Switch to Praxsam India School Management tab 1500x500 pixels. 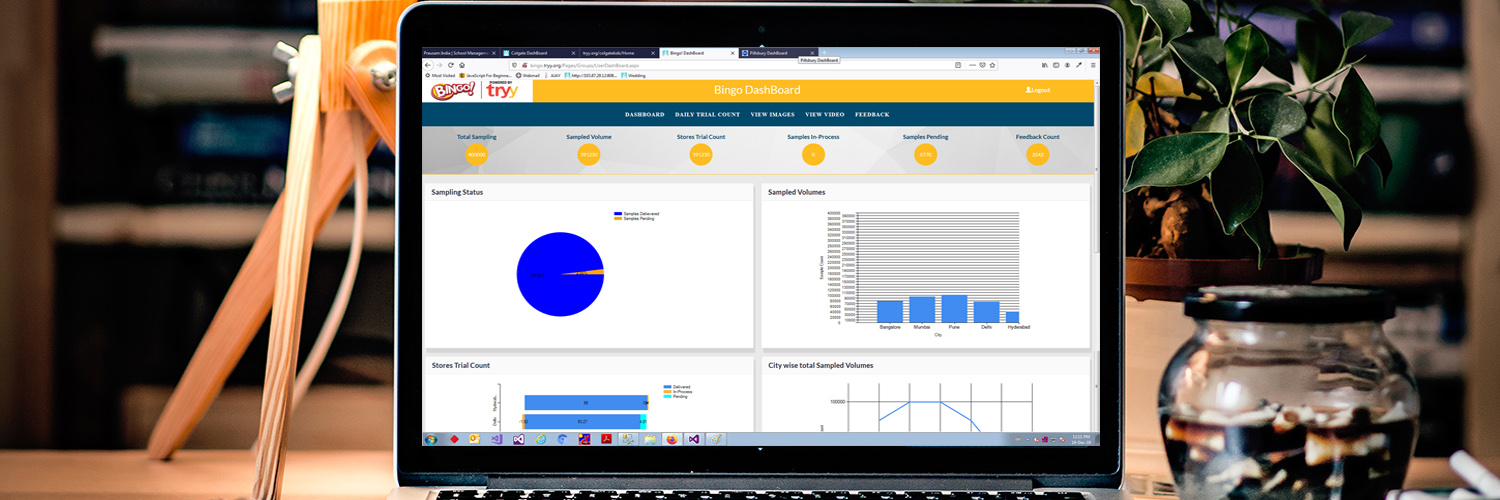(461, 52)
